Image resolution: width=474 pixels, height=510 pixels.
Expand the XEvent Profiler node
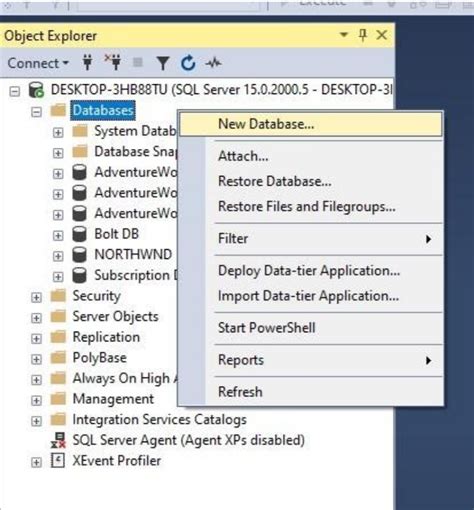[x=36, y=462]
